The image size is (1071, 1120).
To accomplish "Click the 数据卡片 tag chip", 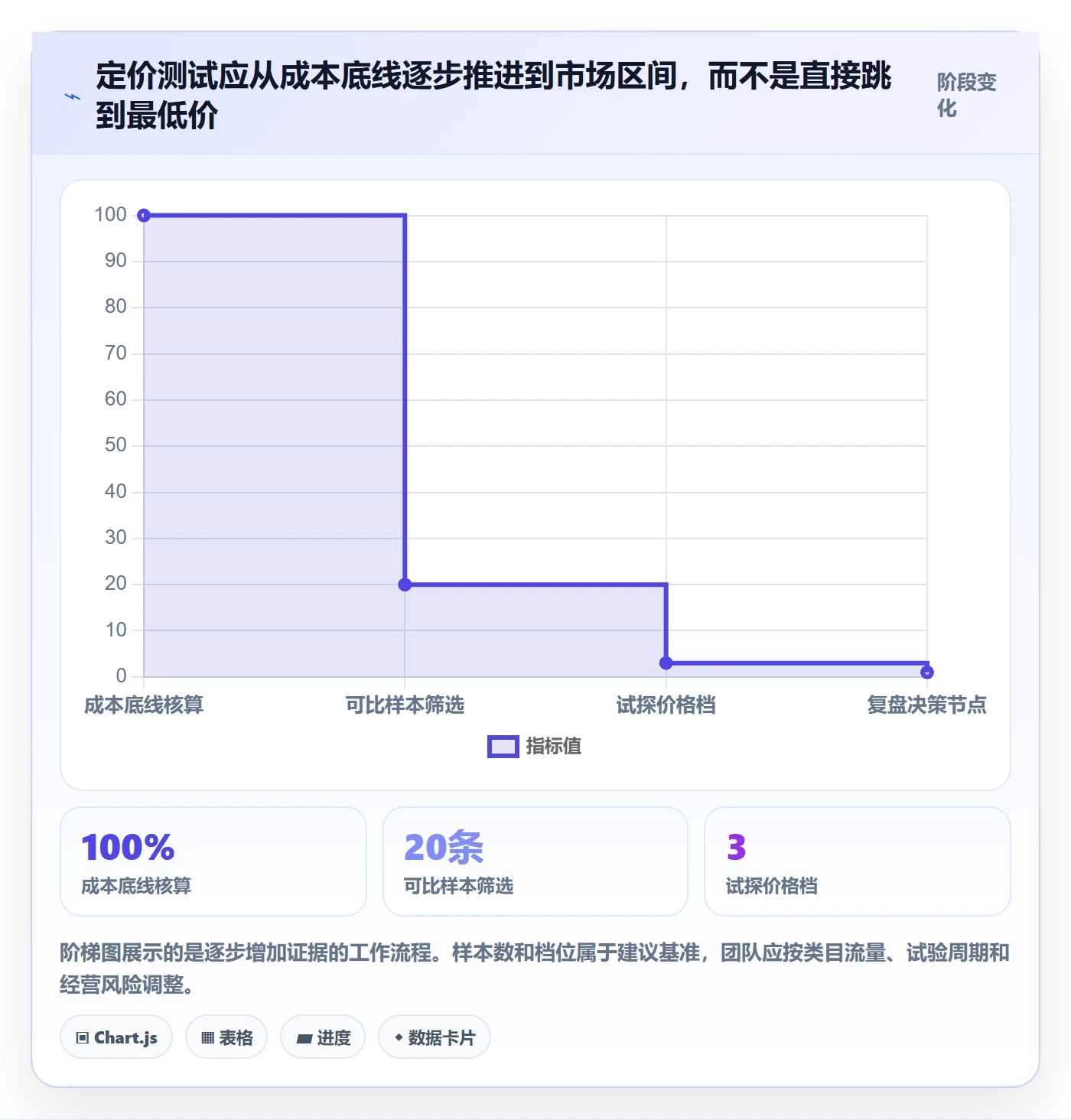I will [x=435, y=1037].
